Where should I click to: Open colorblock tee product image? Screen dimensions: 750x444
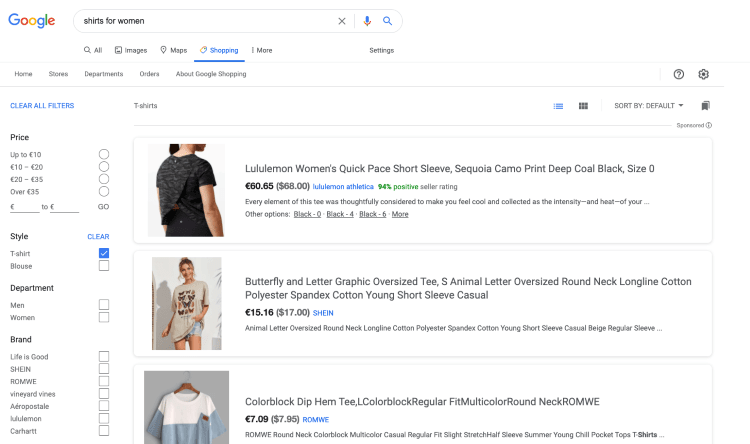pyautogui.click(x=187, y=407)
